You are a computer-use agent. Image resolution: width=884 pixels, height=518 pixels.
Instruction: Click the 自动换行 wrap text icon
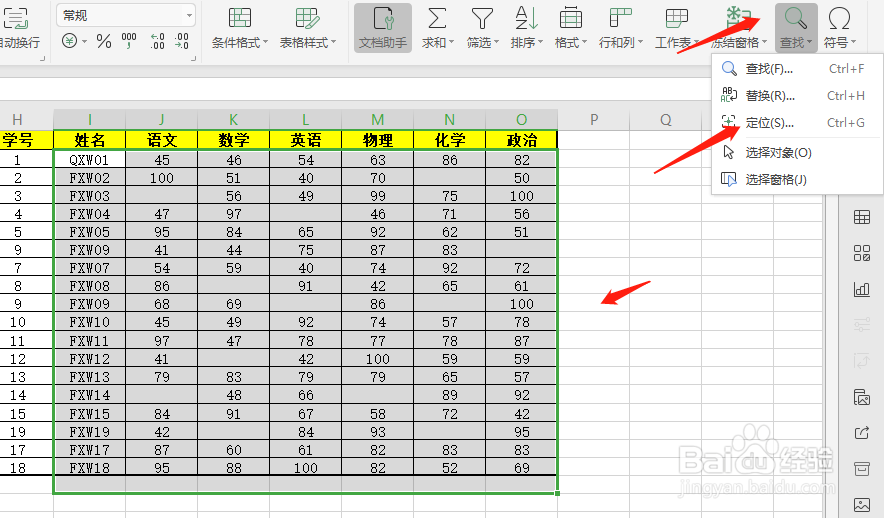point(16,19)
